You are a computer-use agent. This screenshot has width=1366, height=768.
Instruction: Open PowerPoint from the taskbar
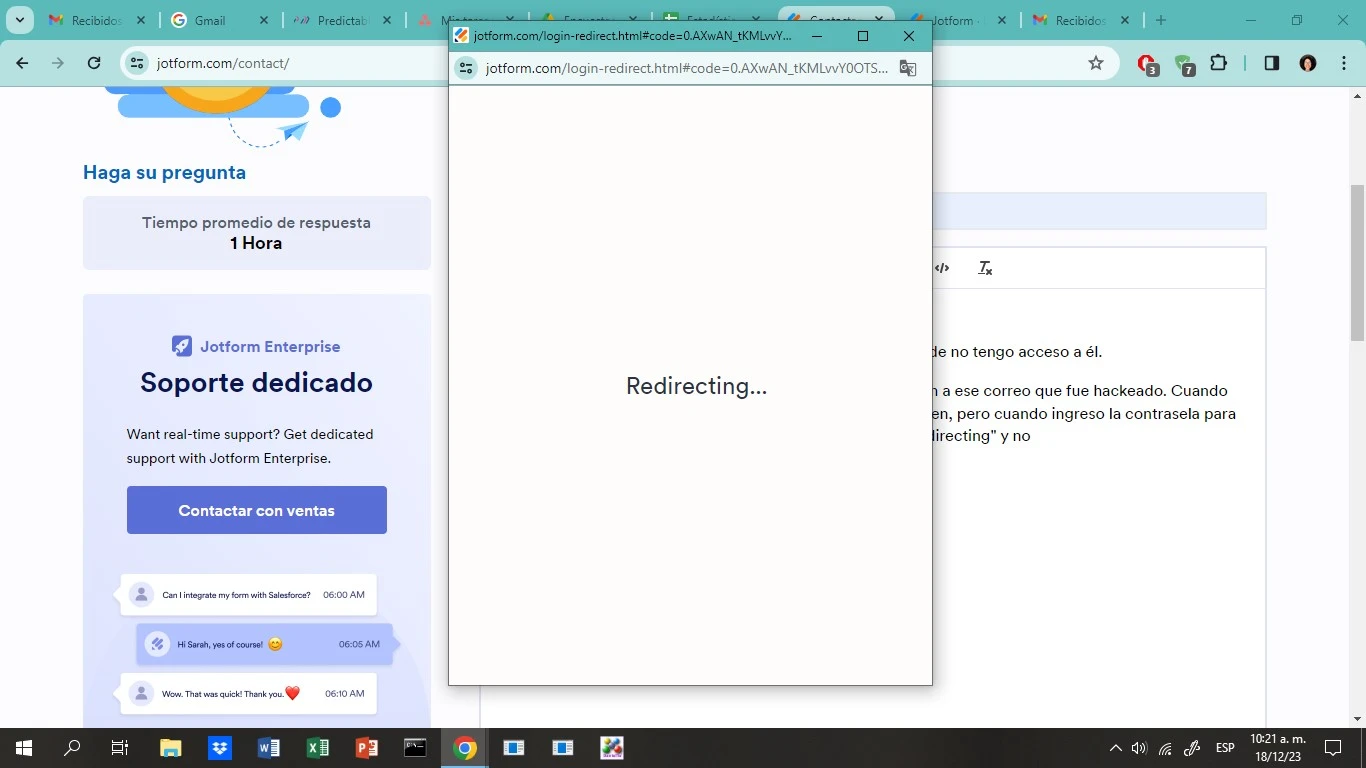tap(366, 747)
